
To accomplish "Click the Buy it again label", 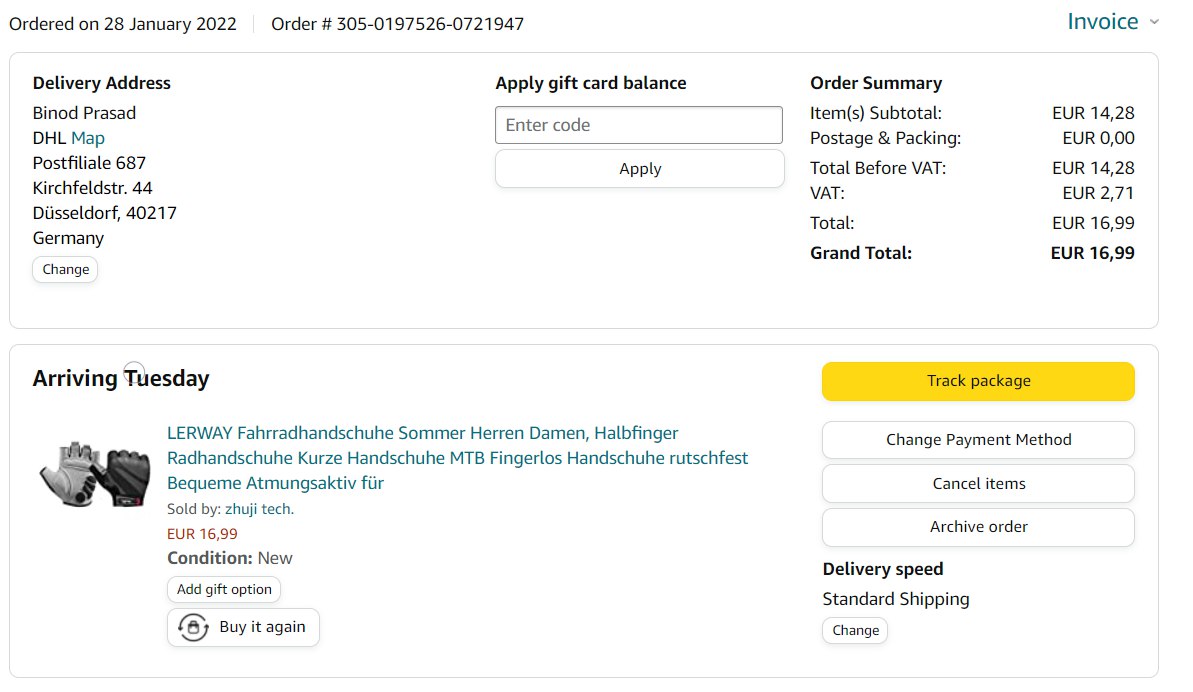I will pos(262,628).
